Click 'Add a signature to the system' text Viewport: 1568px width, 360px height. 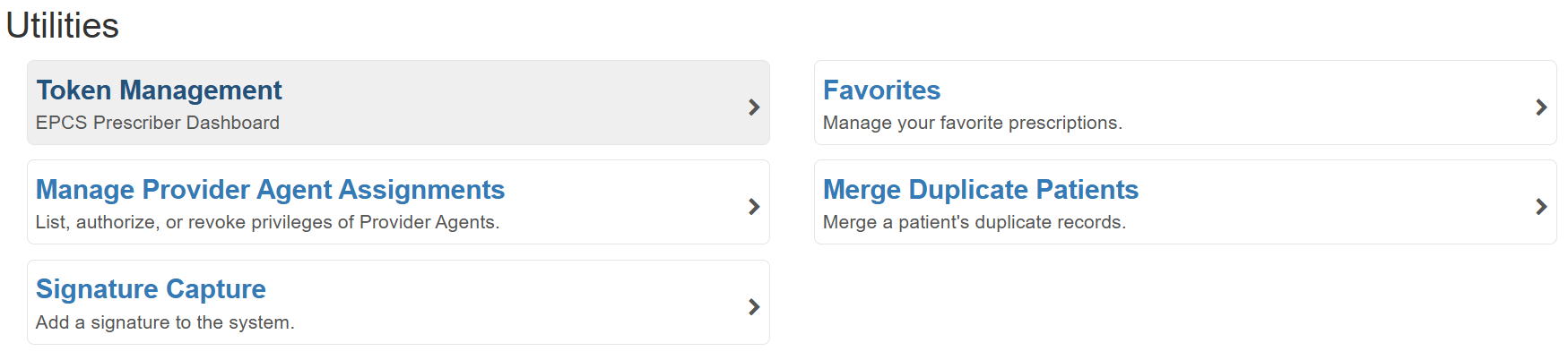165,322
